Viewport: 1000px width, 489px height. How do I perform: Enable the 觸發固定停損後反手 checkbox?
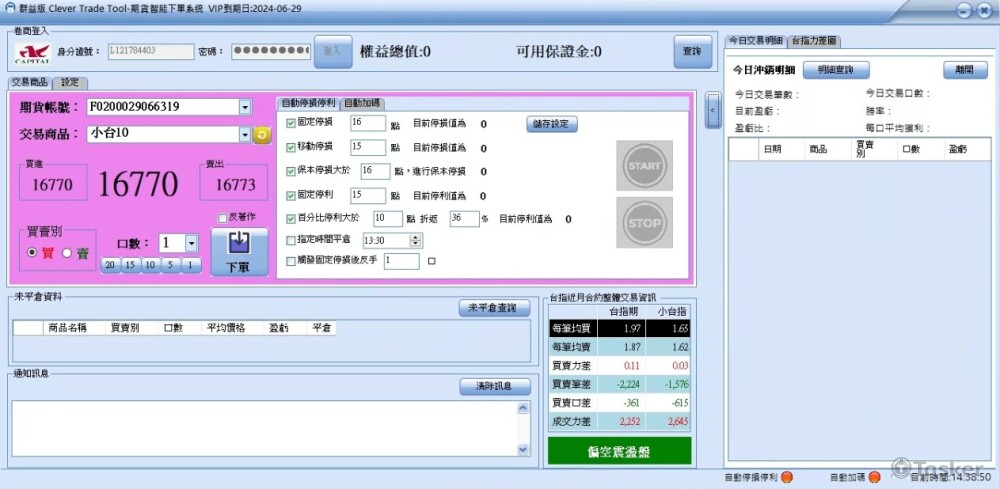[291, 261]
